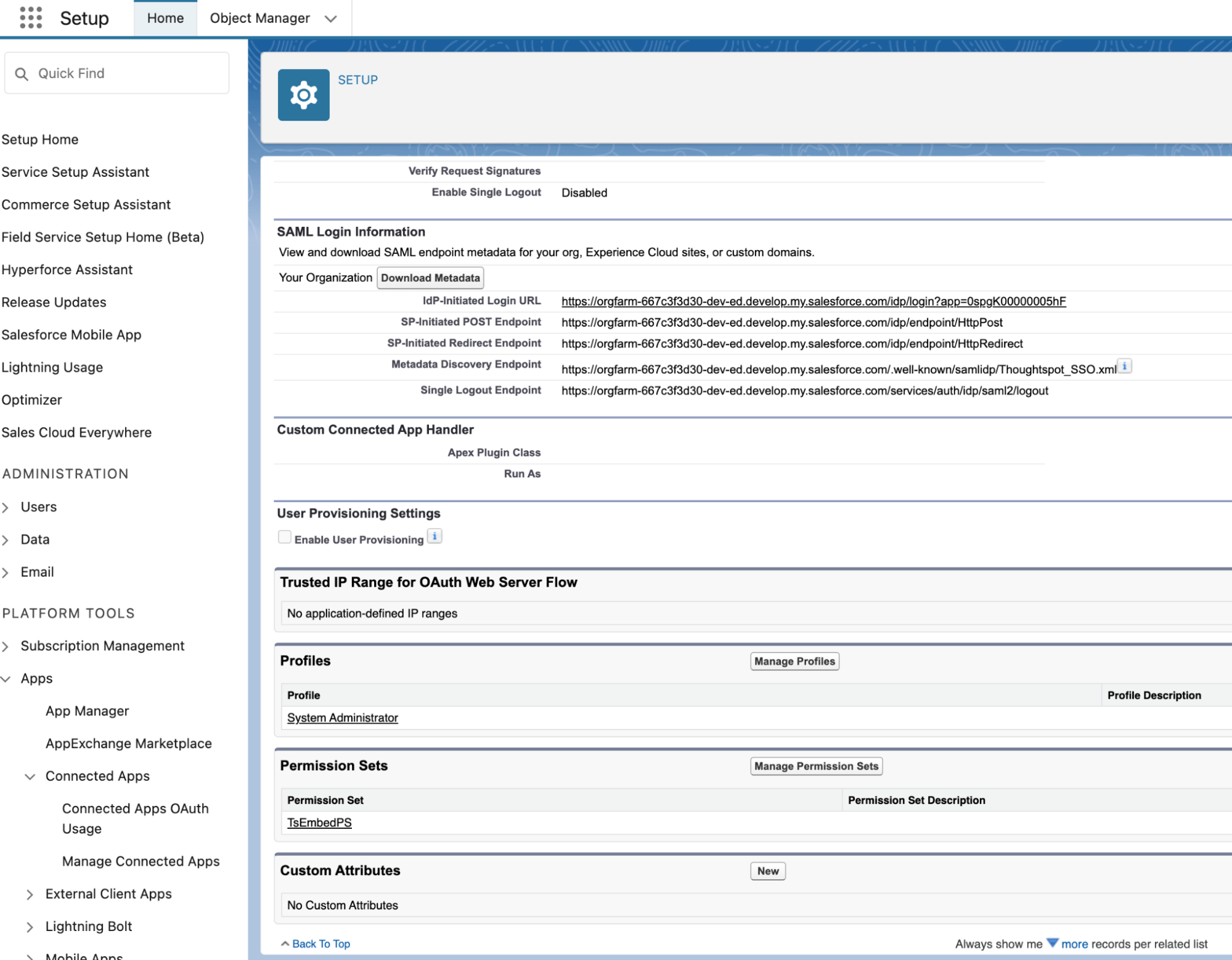Click the upward arrow beside Back To Top
1232x960 pixels.
point(285,943)
